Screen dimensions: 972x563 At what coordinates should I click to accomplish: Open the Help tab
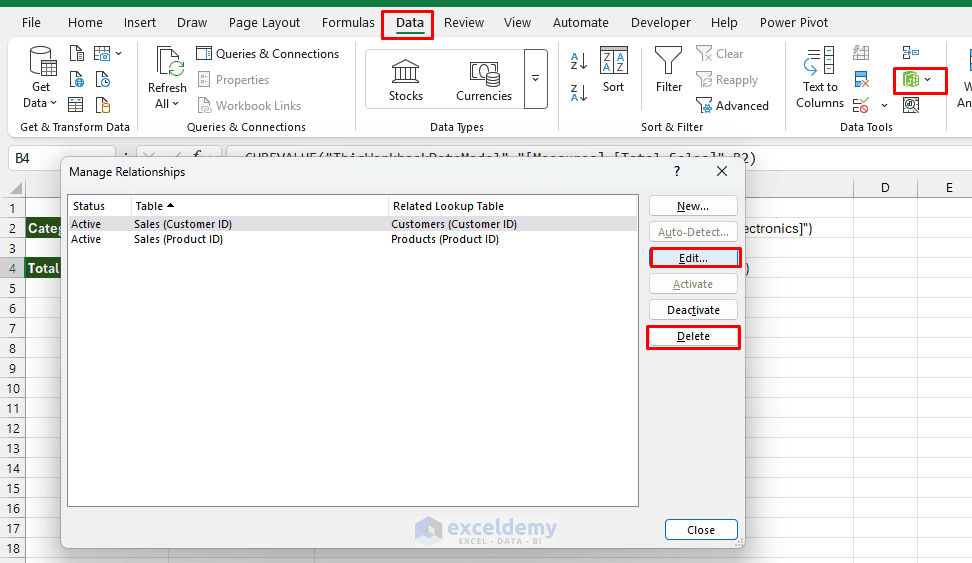[x=724, y=23]
